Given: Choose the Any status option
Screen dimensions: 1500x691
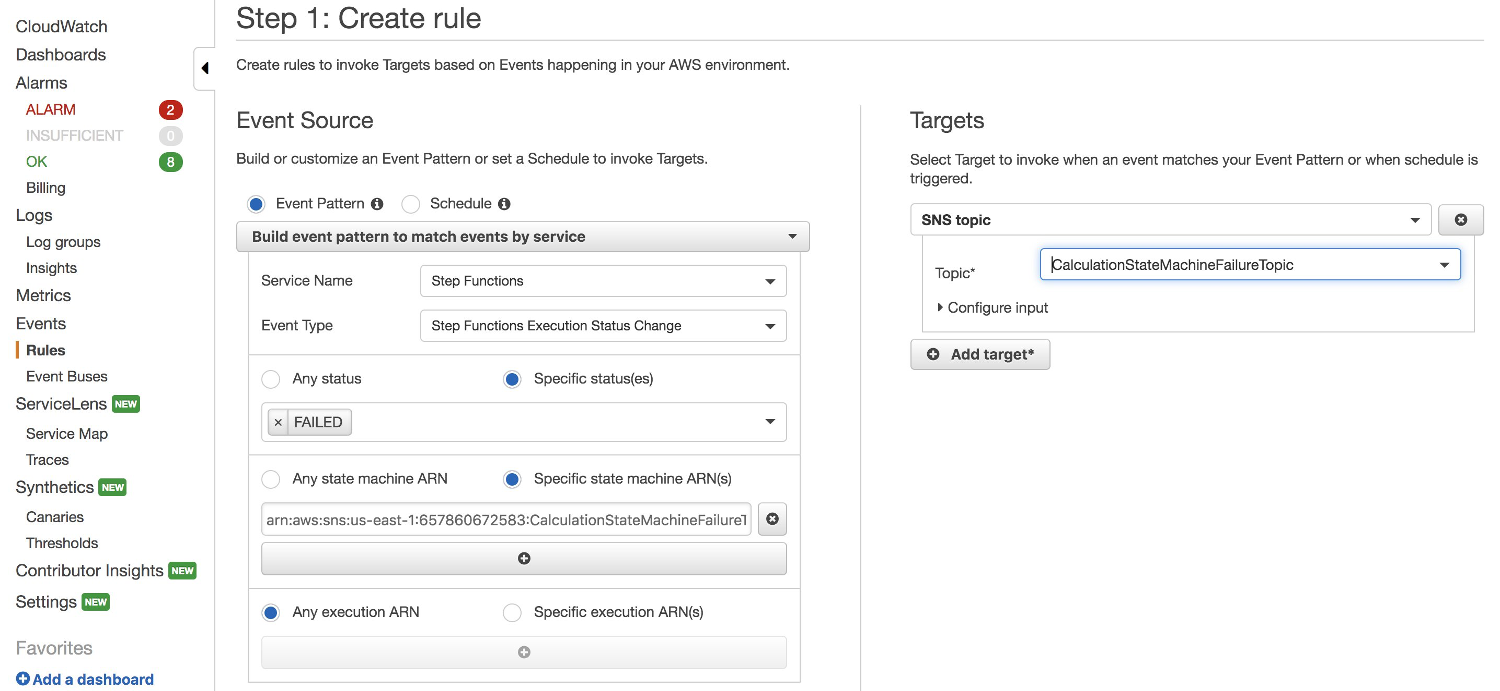Looking at the screenshot, I should pos(271,380).
